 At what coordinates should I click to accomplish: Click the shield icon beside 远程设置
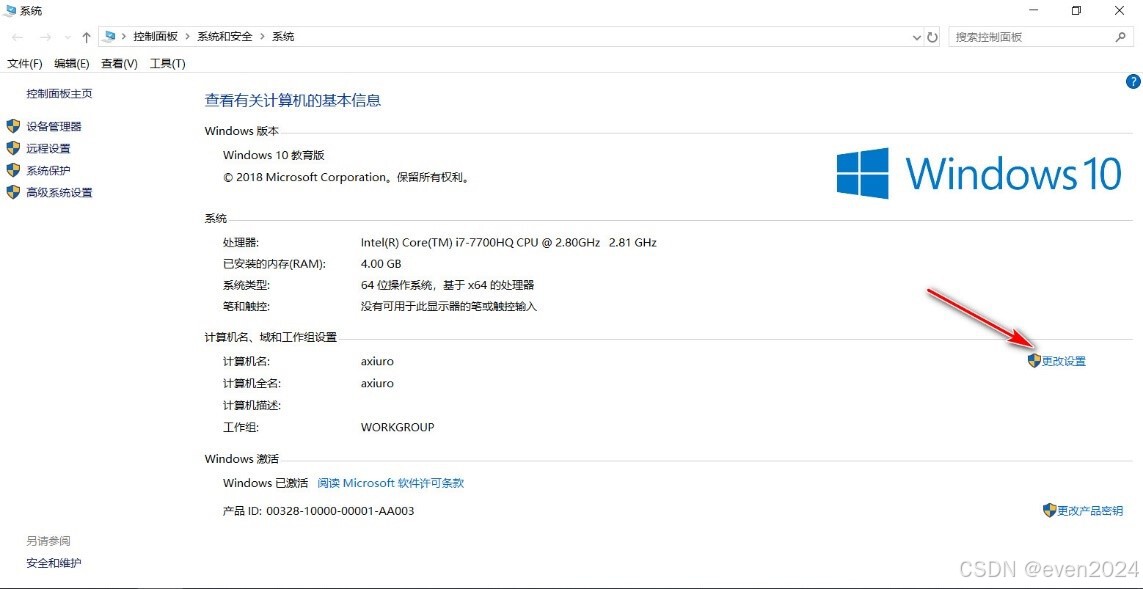[x=13, y=148]
